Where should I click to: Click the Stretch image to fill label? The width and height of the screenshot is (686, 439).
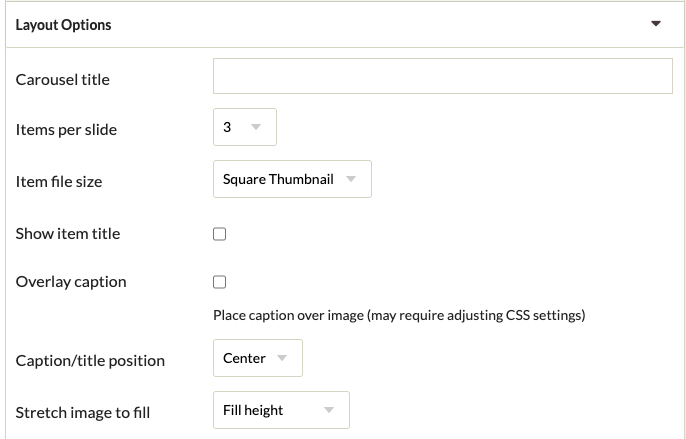coord(83,412)
